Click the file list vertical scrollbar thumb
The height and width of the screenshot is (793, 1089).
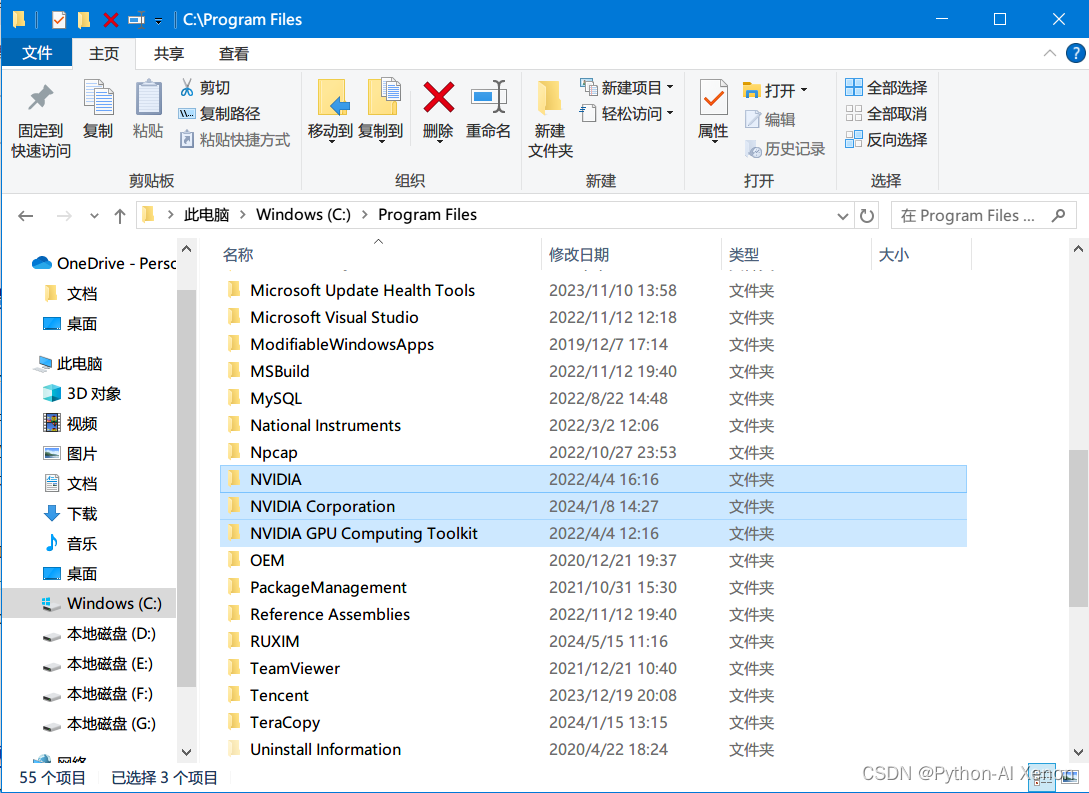pyautogui.click(x=1078, y=528)
